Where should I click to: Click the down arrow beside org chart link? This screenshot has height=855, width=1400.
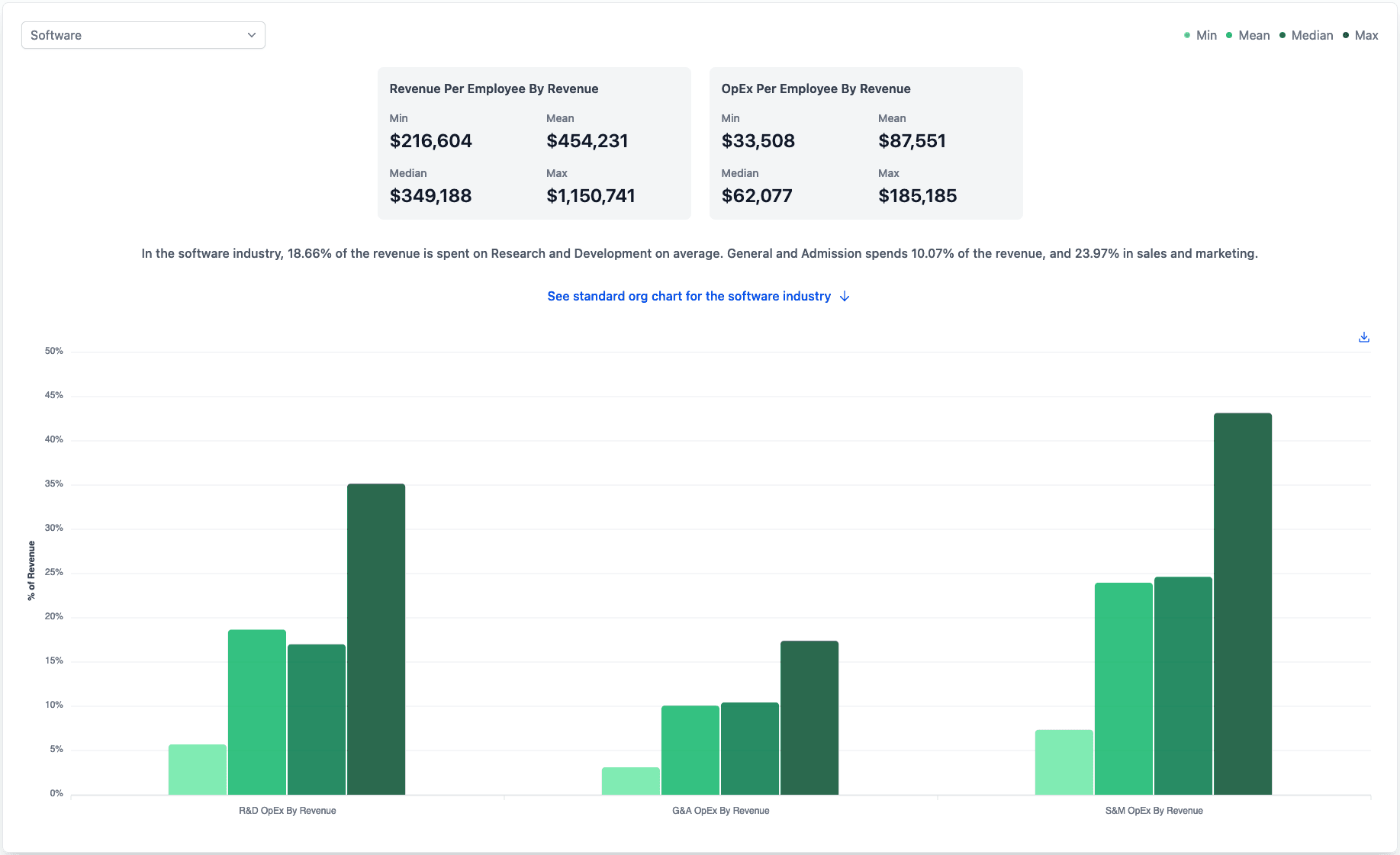[845, 297]
